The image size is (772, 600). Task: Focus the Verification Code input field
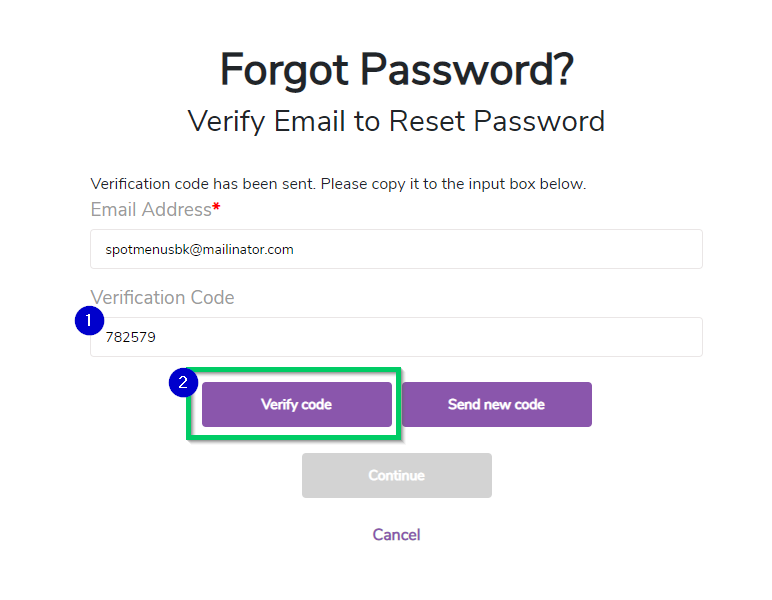click(x=450, y=337)
